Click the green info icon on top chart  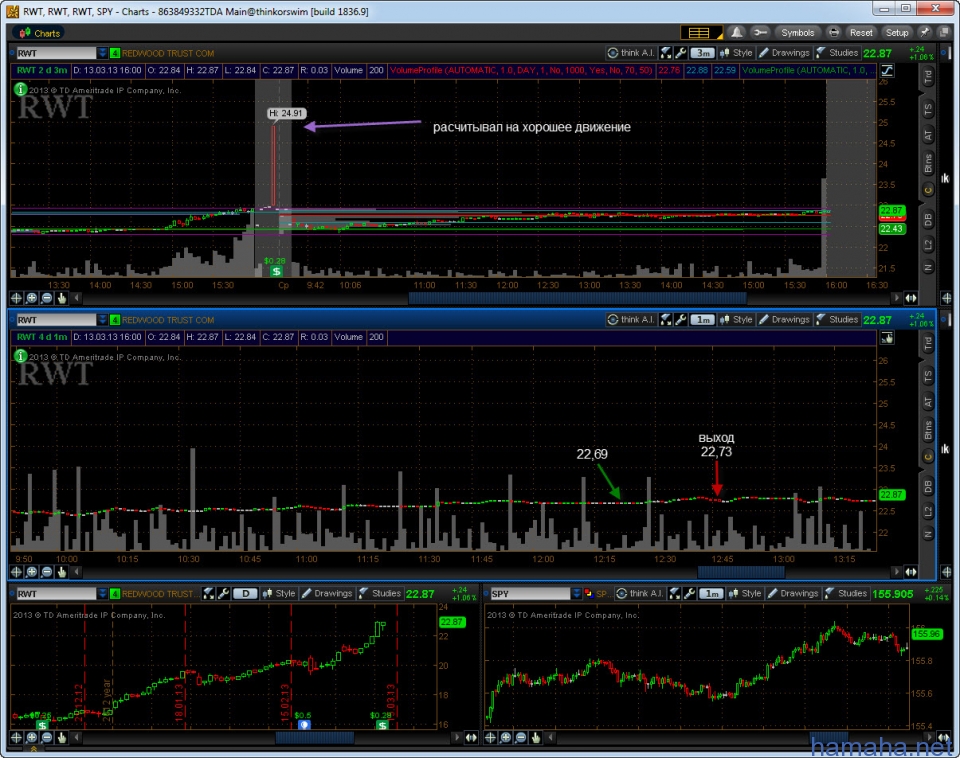(20, 89)
